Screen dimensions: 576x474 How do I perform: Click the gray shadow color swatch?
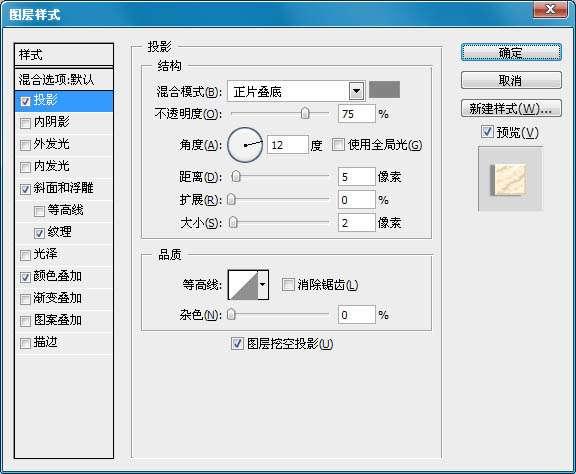pyautogui.click(x=384, y=90)
